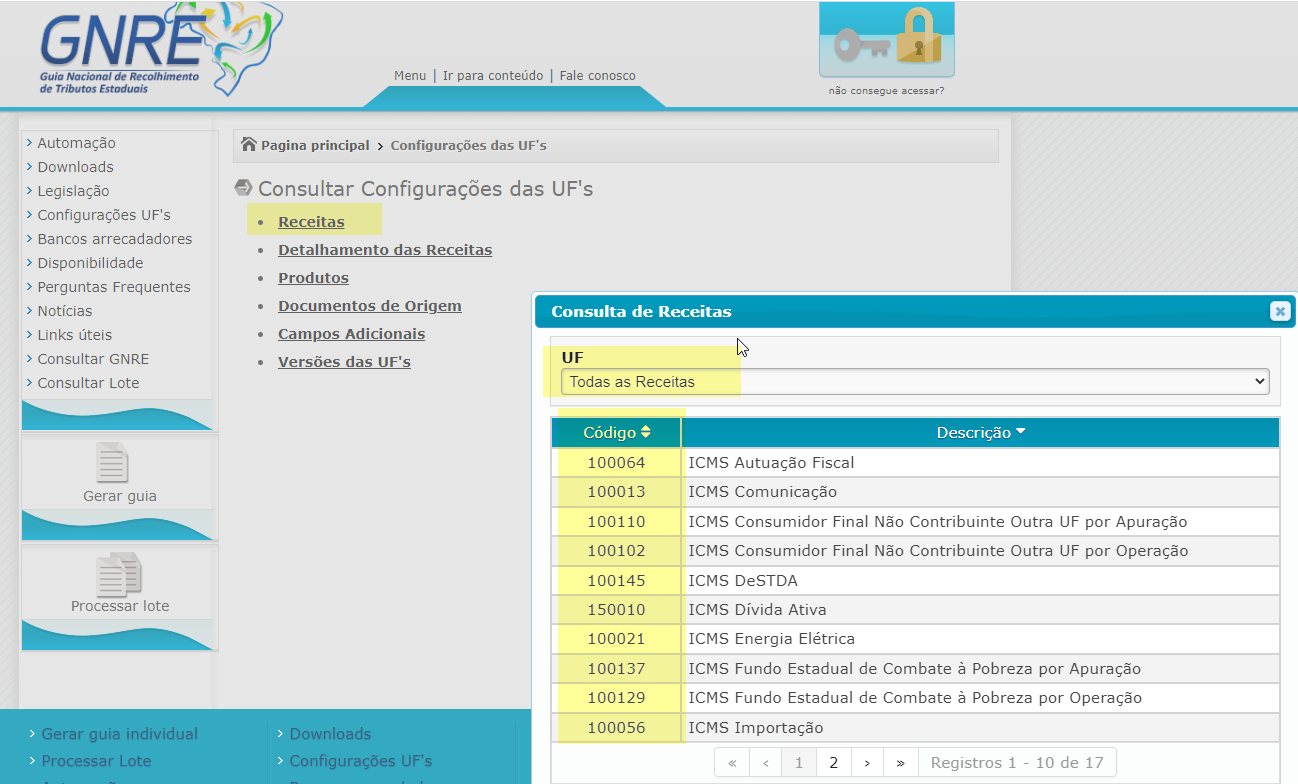The image size is (1298, 784).
Task: Open Links úteis in the sidebar
Action: 75,335
